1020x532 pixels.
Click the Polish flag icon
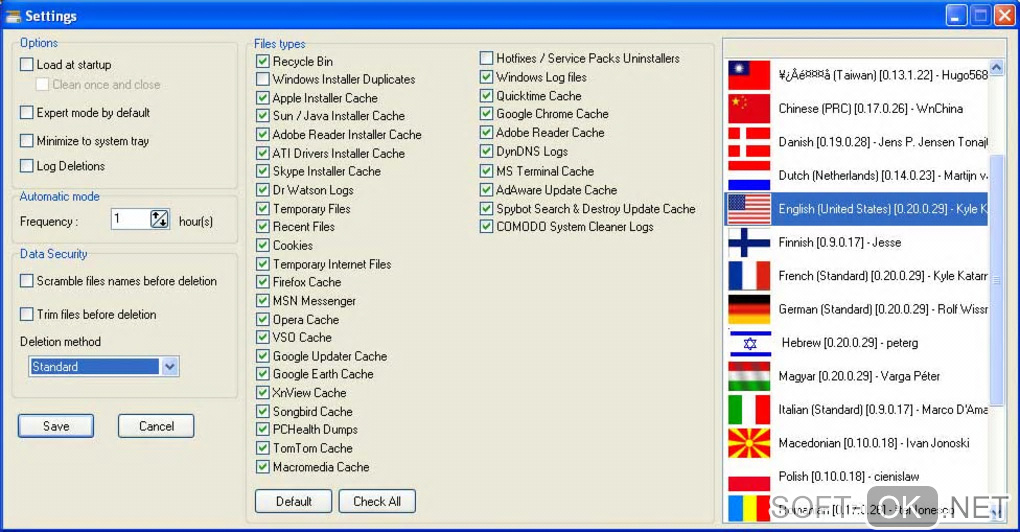pyautogui.click(x=749, y=477)
